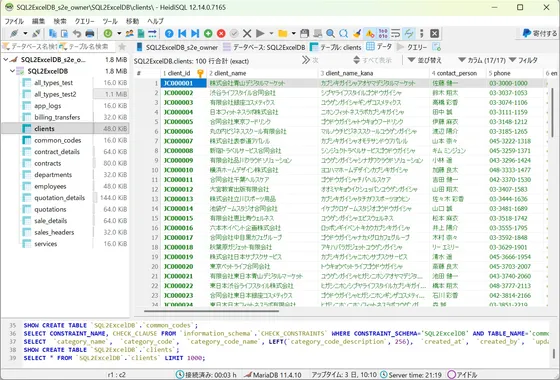Run the query with the play icon
Viewport: 560px width, 380px height.
tap(260, 34)
